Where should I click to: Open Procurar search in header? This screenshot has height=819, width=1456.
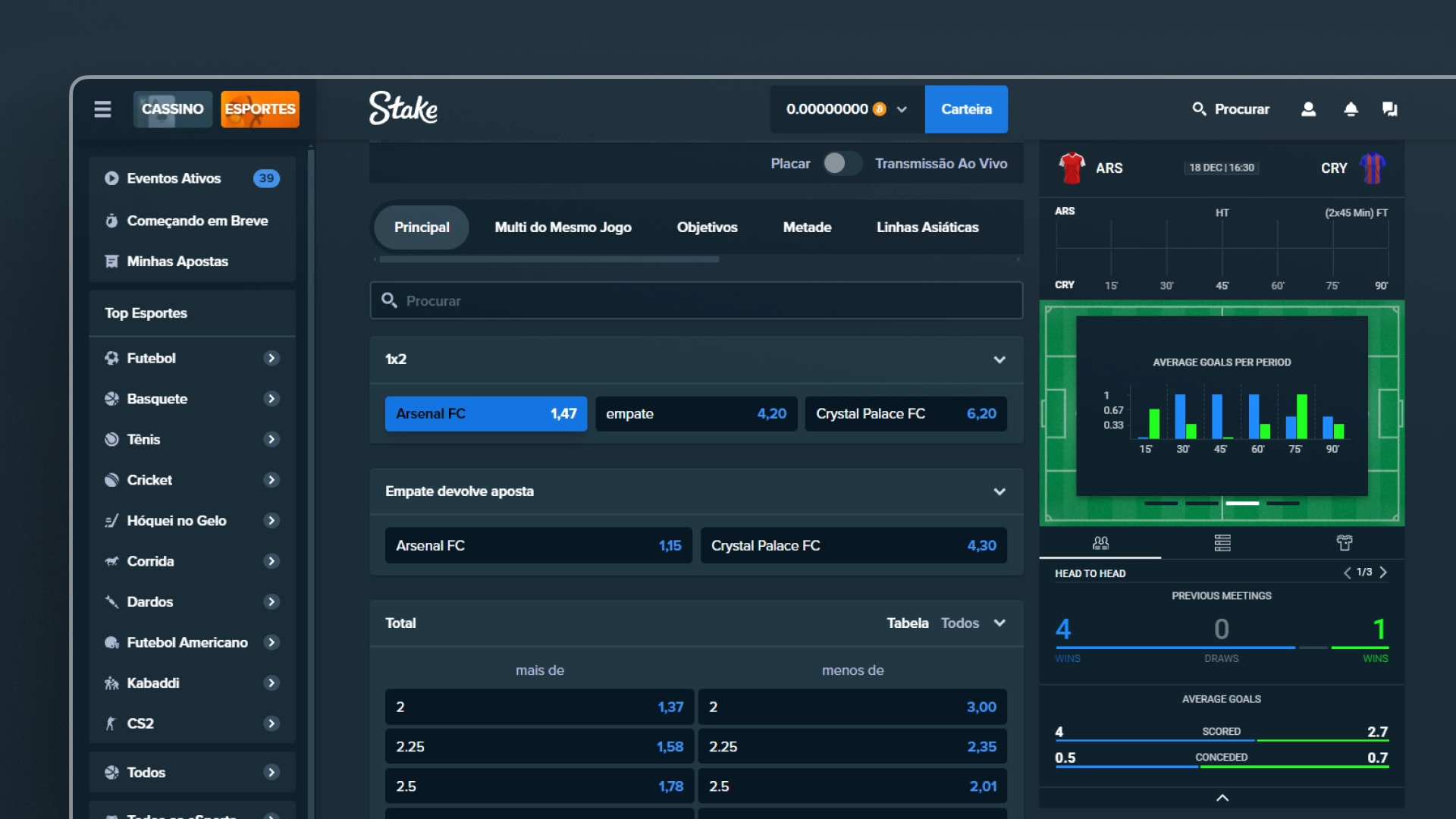click(1230, 109)
